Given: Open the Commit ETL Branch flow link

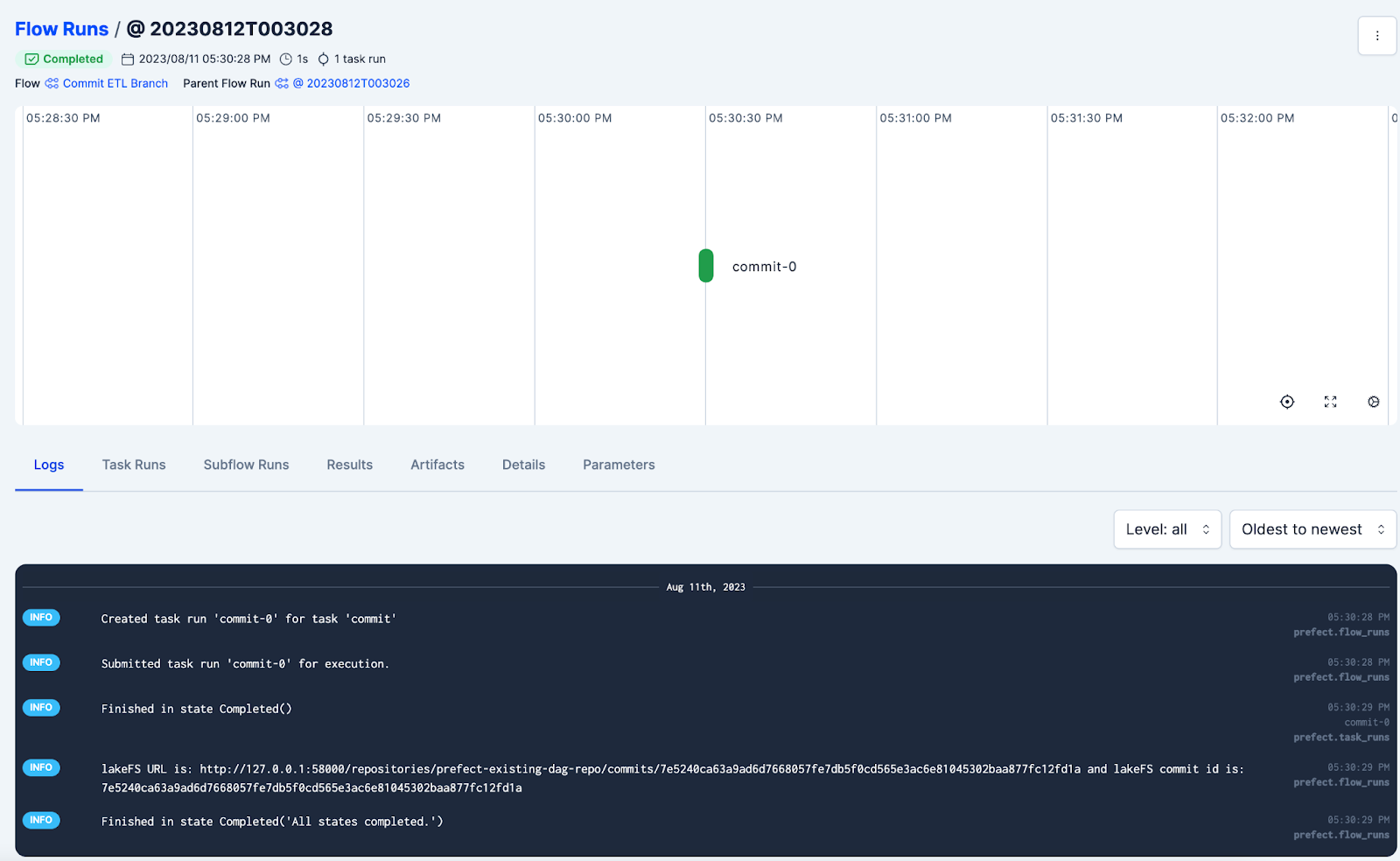Looking at the screenshot, I should [115, 83].
